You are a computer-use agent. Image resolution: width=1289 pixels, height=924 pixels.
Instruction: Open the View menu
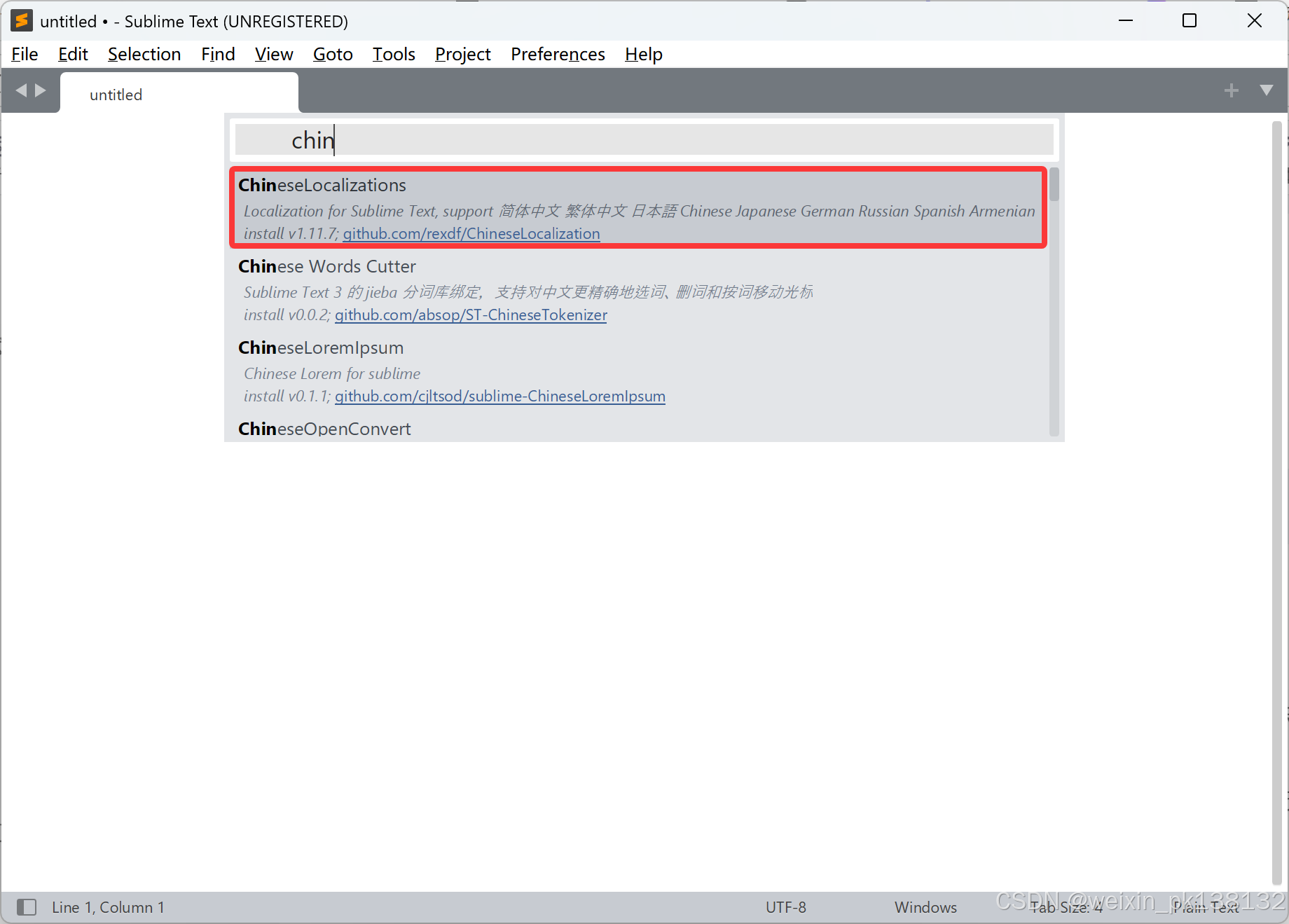tap(274, 55)
